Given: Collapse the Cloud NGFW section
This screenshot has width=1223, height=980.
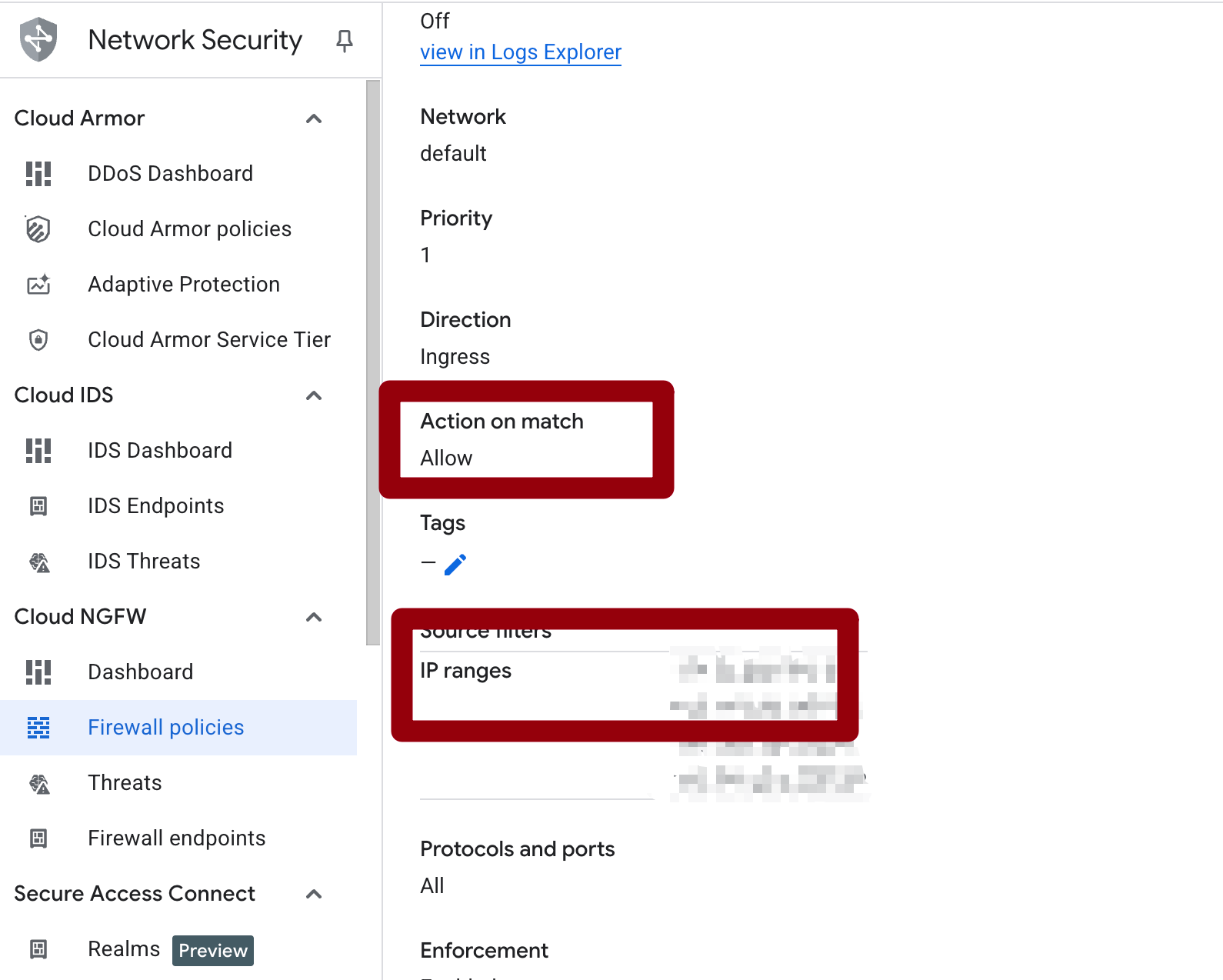Looking at the screenshot, I should click(314, 617).
